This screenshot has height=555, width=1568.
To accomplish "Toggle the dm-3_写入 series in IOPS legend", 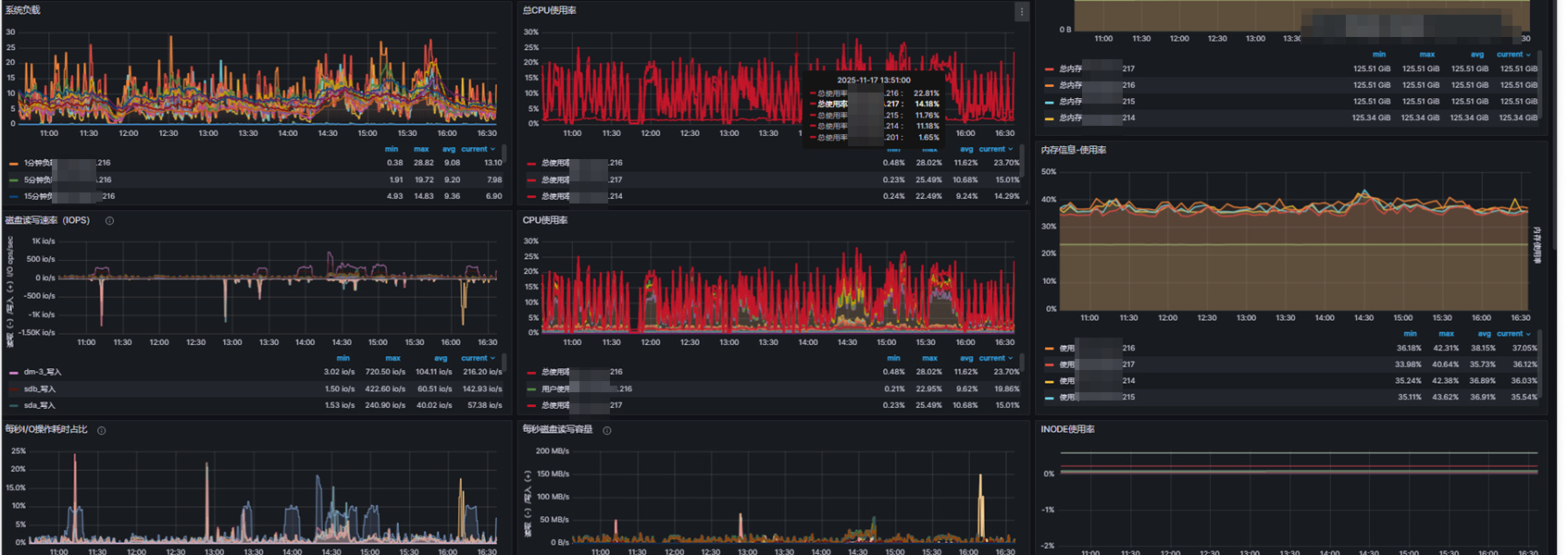I will click(x=42, y=373).
